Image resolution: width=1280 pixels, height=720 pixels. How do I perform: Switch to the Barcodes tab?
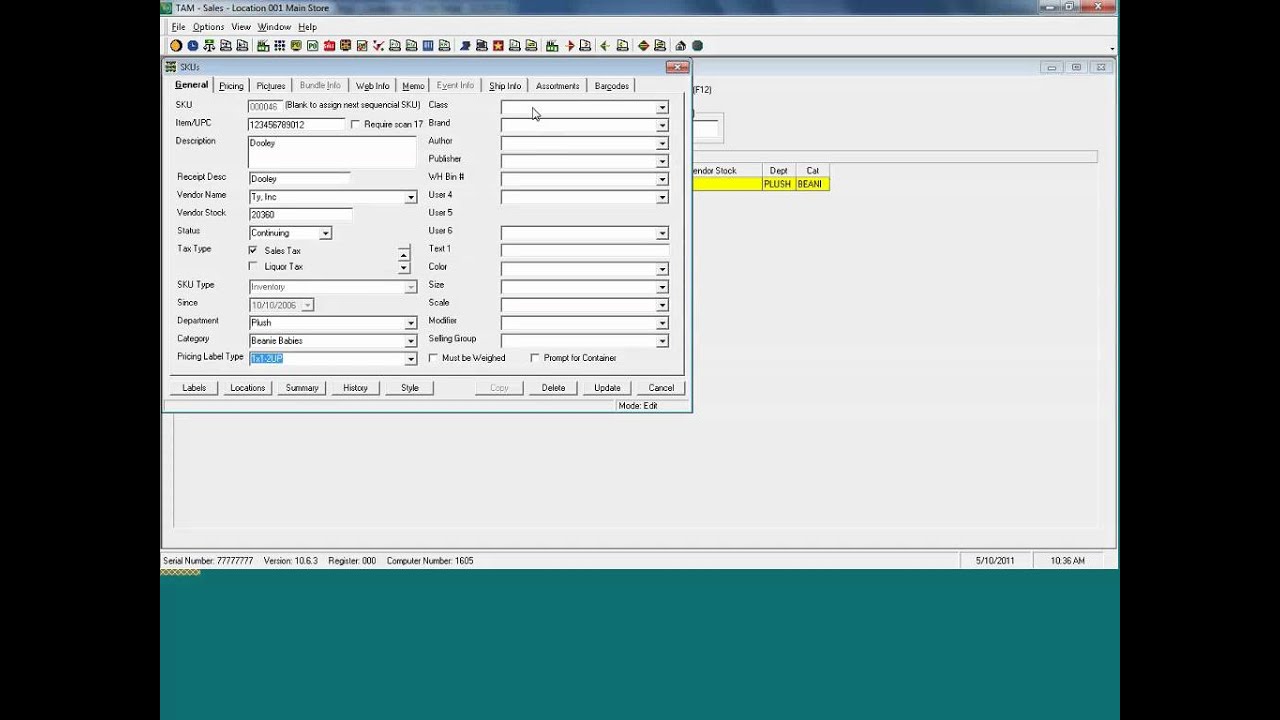coord(611,86)
